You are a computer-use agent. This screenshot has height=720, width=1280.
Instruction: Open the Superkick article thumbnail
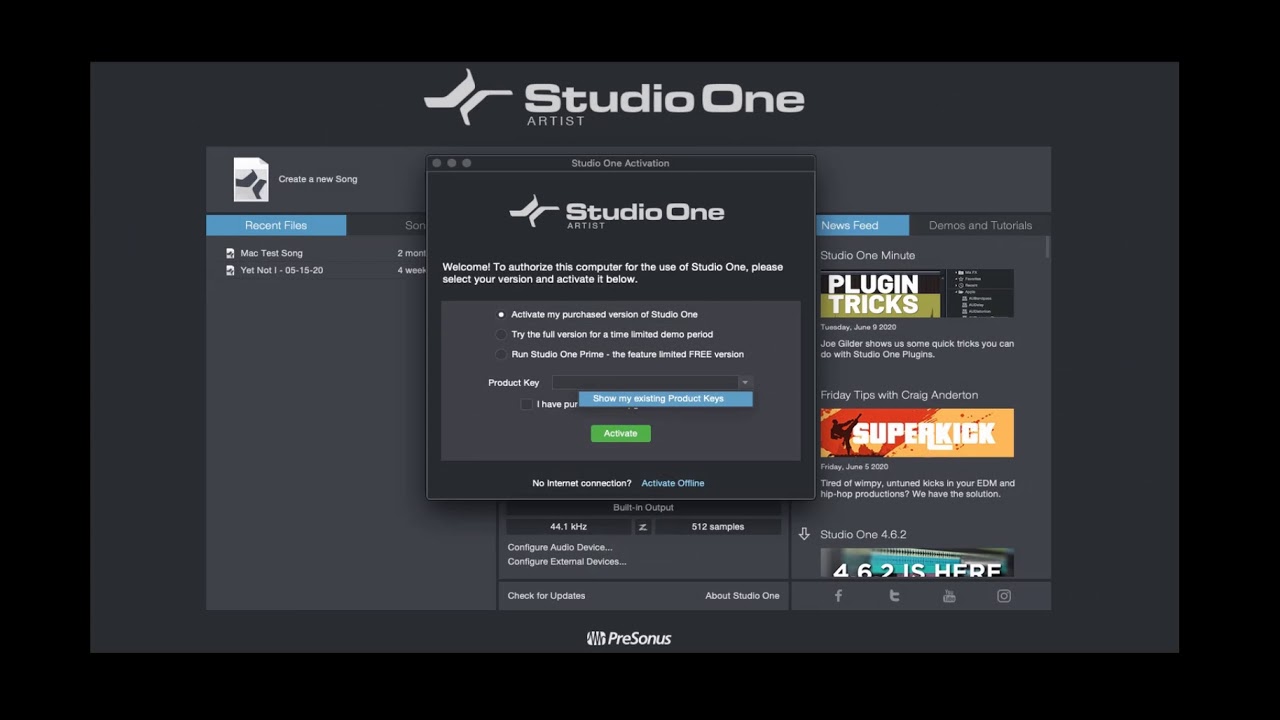[917, 433]
